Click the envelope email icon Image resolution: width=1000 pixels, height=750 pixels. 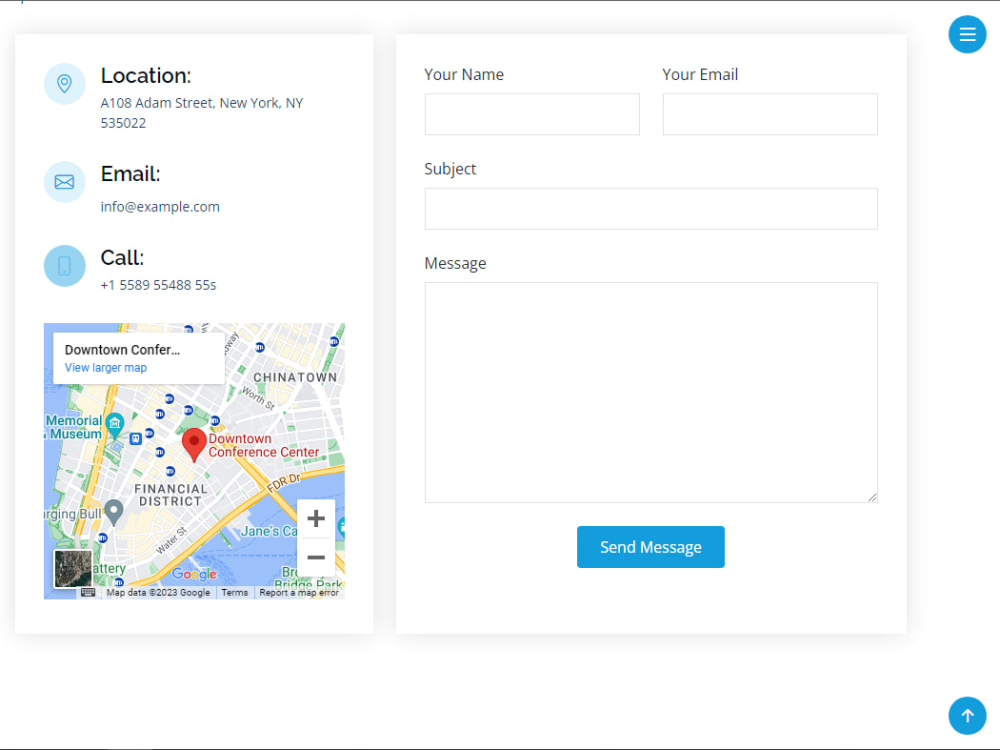pos(64,182)
